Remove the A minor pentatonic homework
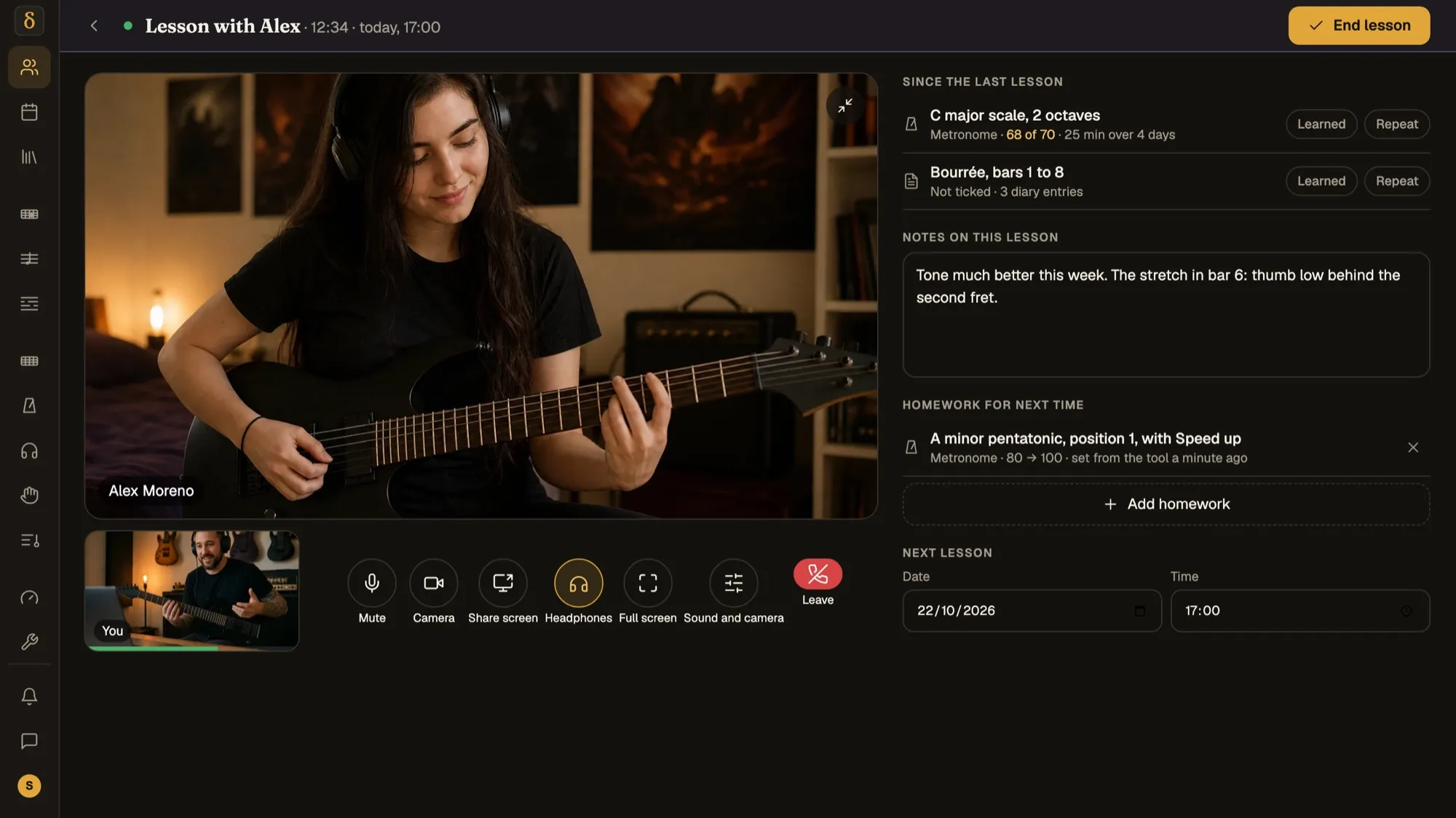 click(1413, 448)
